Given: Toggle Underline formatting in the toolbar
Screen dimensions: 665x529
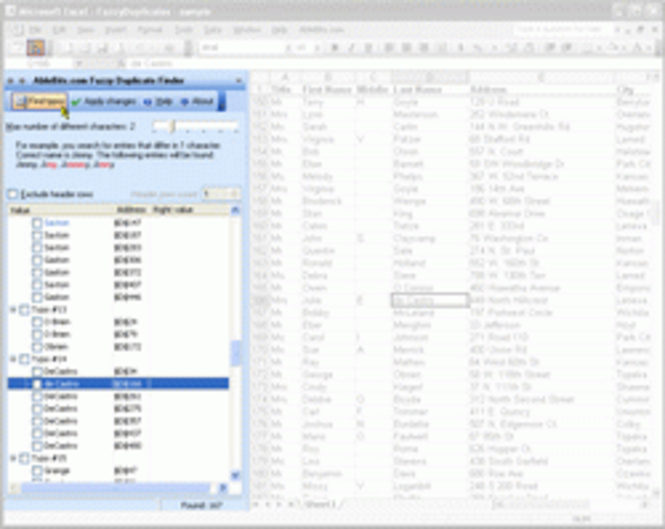Looking at the screenshot, I should coord(369,48).
